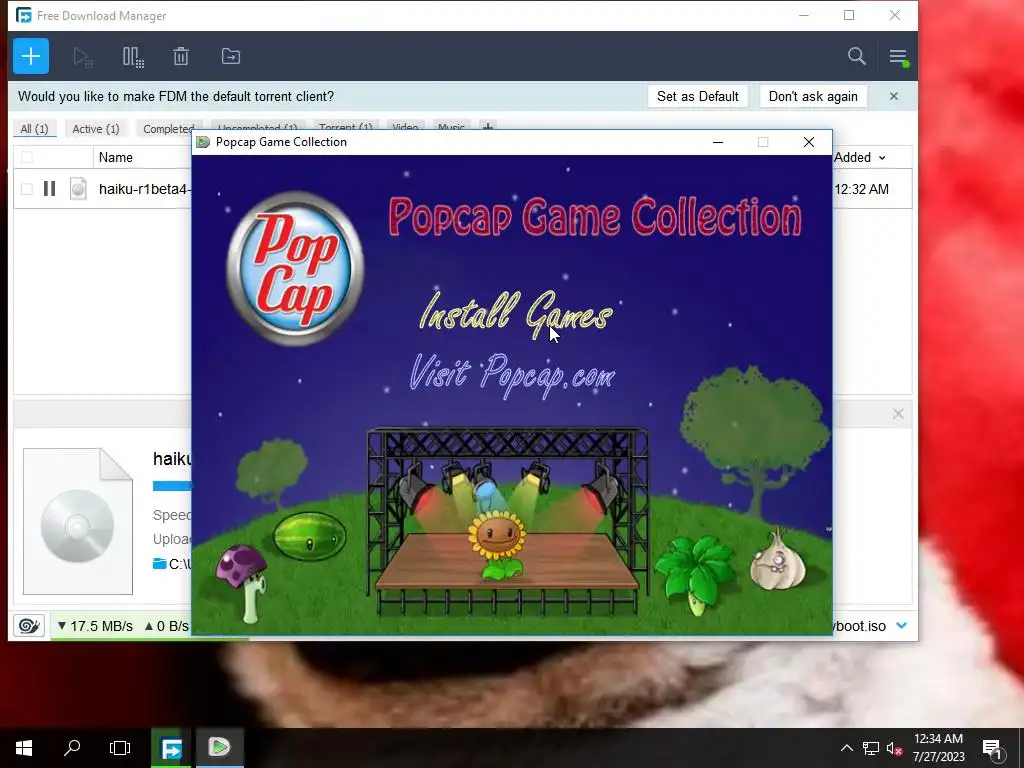This screenshot has width=1024, height=768.
Task: Open the notification center icon
Action: (x=993, y=748)
